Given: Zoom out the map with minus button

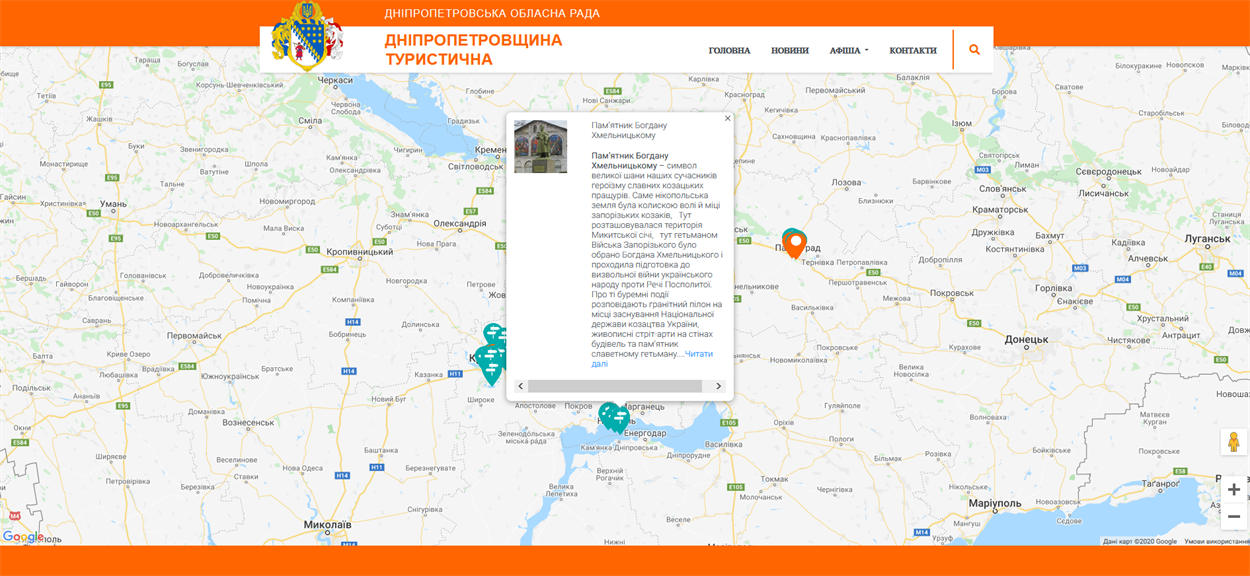Looking at the screenshot, I should tap(1234, 516).
